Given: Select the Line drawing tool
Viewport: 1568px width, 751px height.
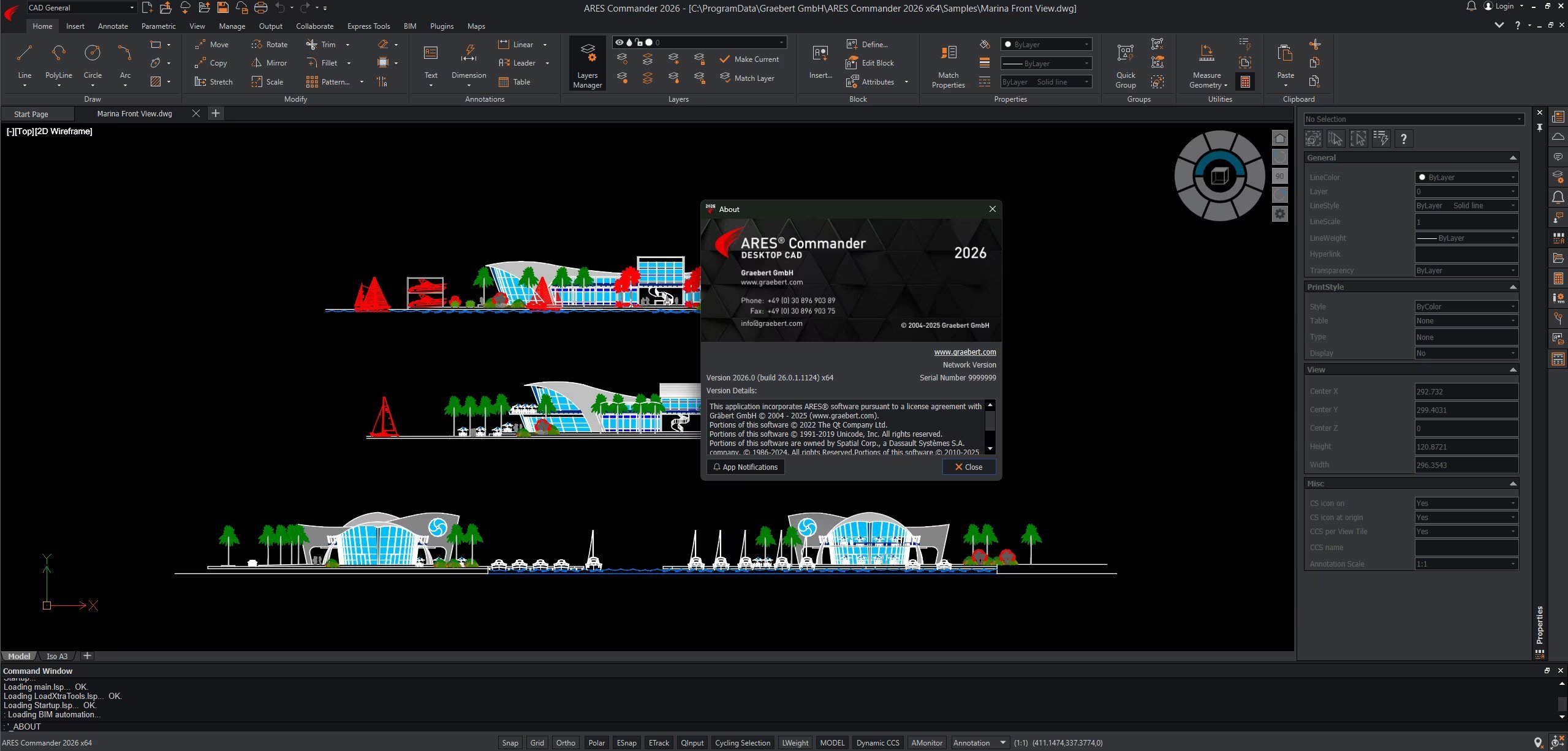Looking at the screenshot, I should [25, 54].
